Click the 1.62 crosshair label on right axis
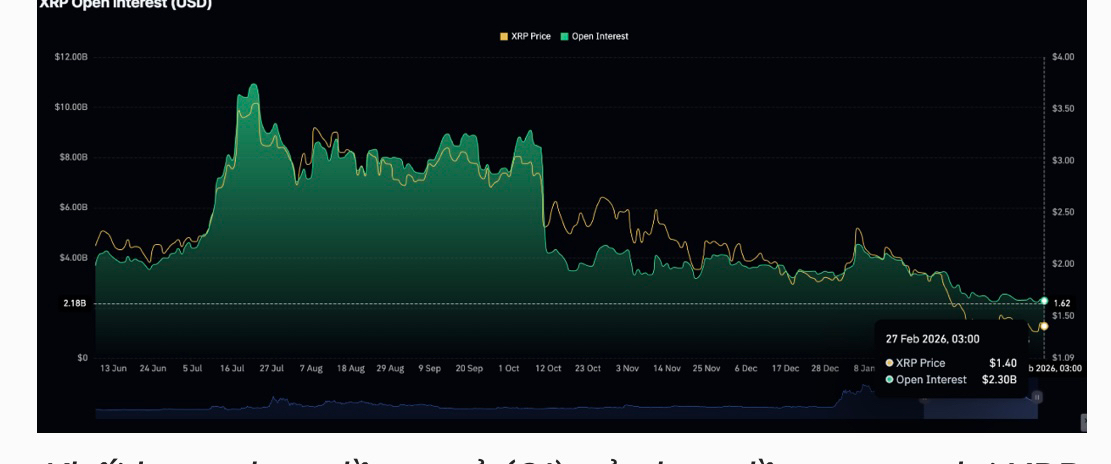The height and width of the screenshot is (464, 1111). [1061, 302]
